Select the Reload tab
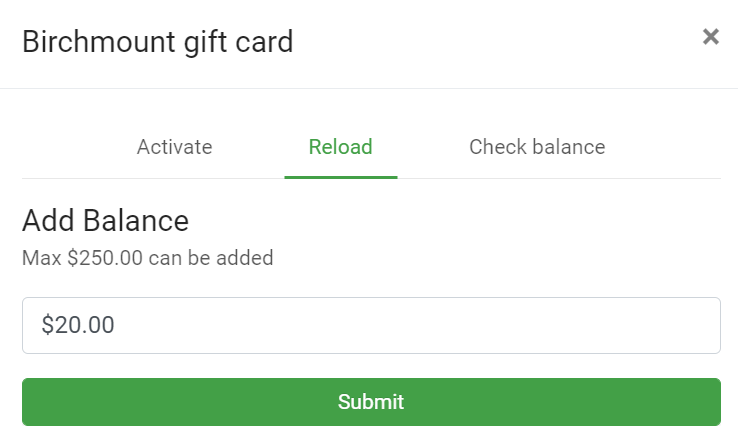The width and height of the screenshot is (738, 446). (340, 147)
